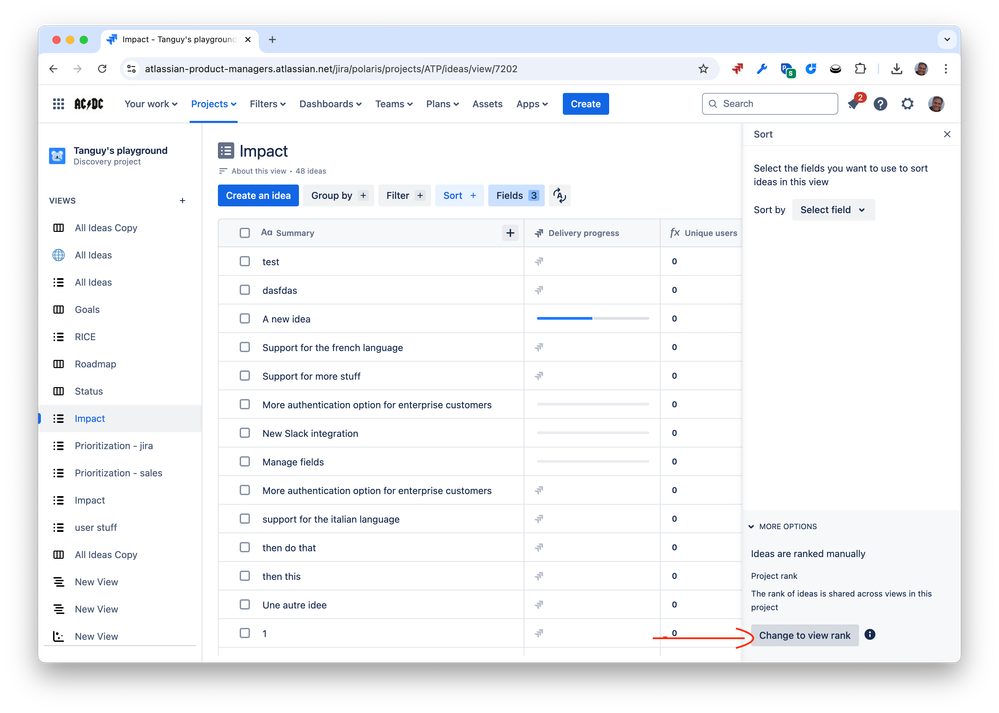
Task: Open the Filters dropdown menu
Action: 268,104
